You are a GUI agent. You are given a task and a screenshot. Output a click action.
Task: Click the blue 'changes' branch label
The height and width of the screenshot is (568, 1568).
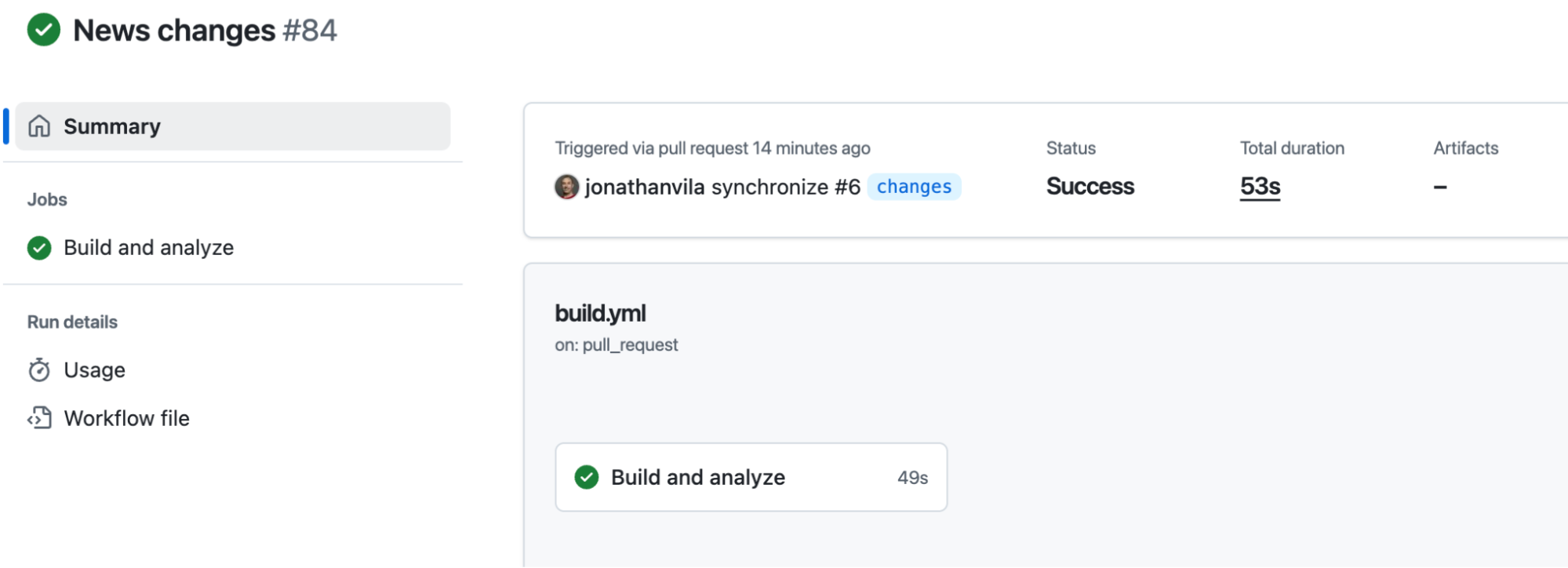click(914, 187)
